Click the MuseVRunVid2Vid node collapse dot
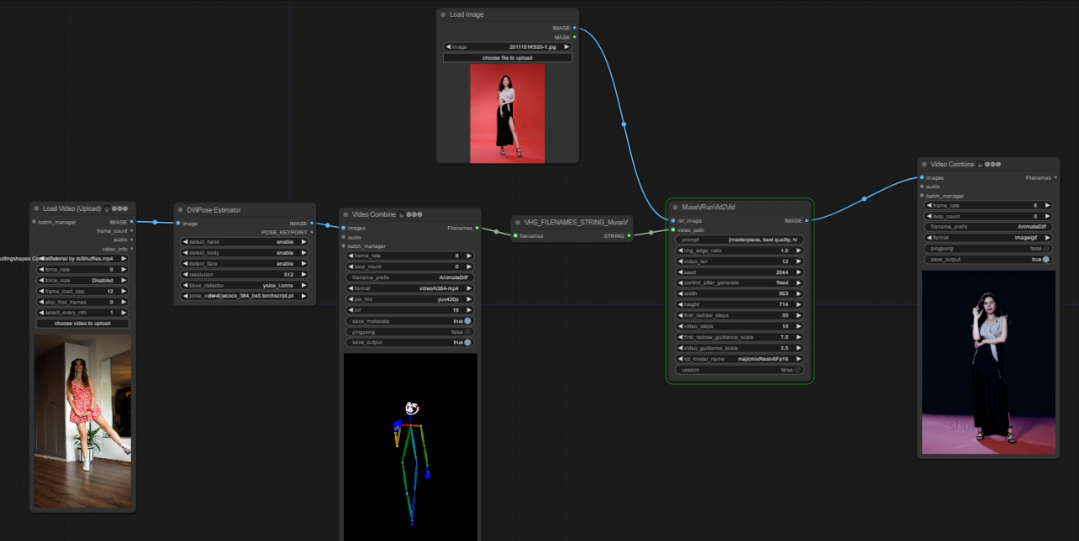Screen dimensions: 1079x541 pyautogui.click(x=675, y=207)
